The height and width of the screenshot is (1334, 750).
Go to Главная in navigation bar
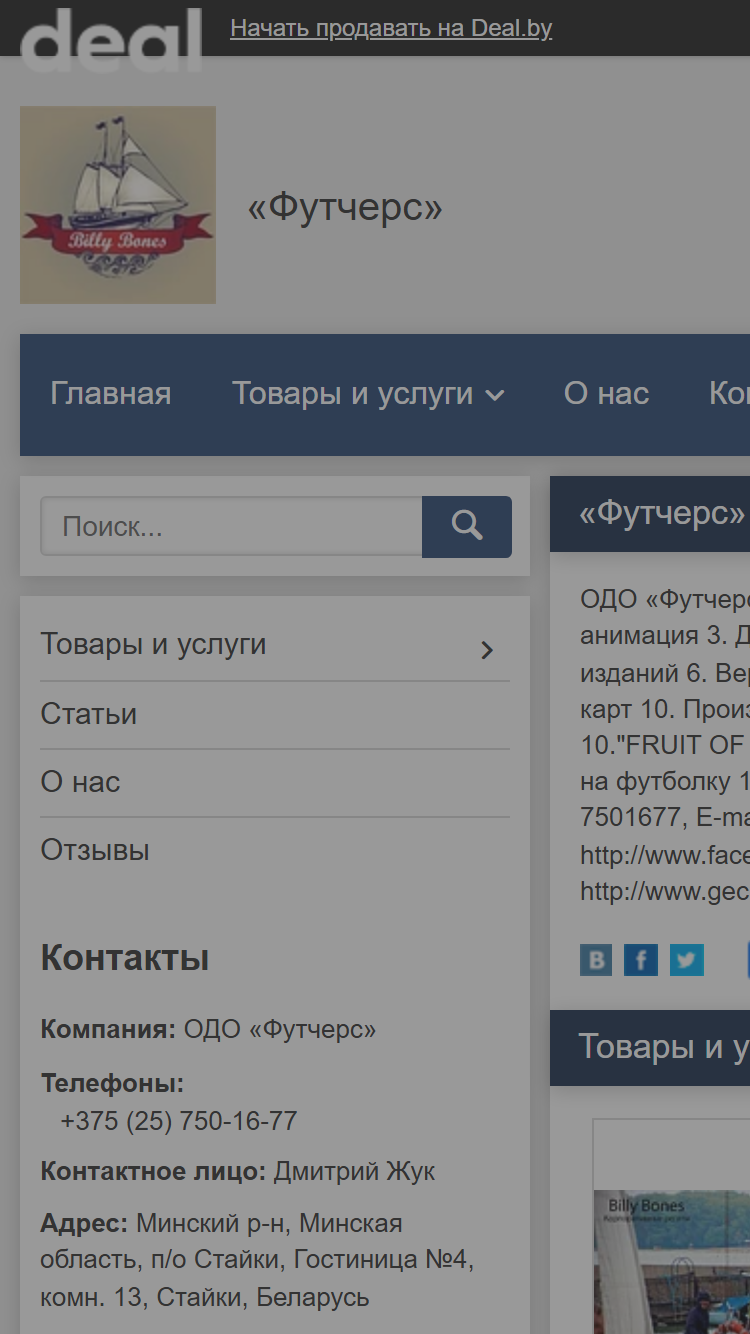coord(111,394)
